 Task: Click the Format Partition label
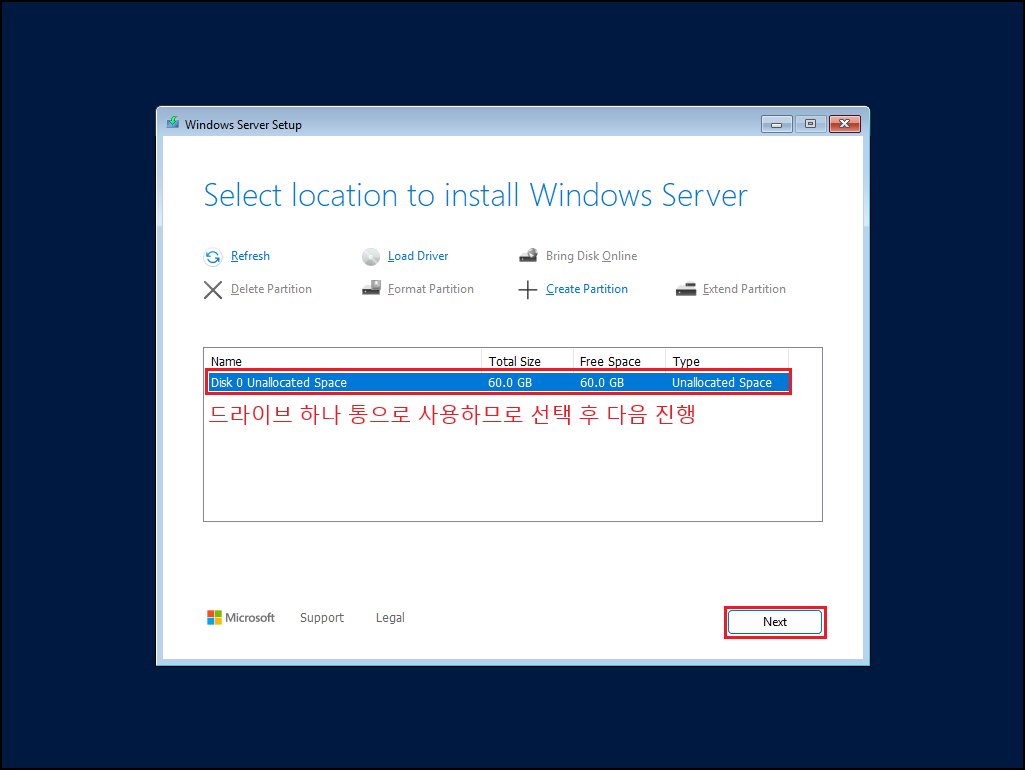click(x=430, y=289)
